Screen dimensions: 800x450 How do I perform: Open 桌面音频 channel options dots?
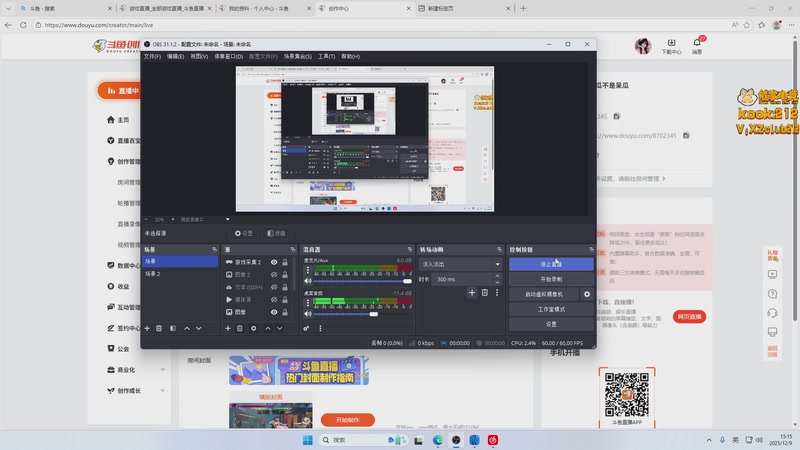point(307,303)
